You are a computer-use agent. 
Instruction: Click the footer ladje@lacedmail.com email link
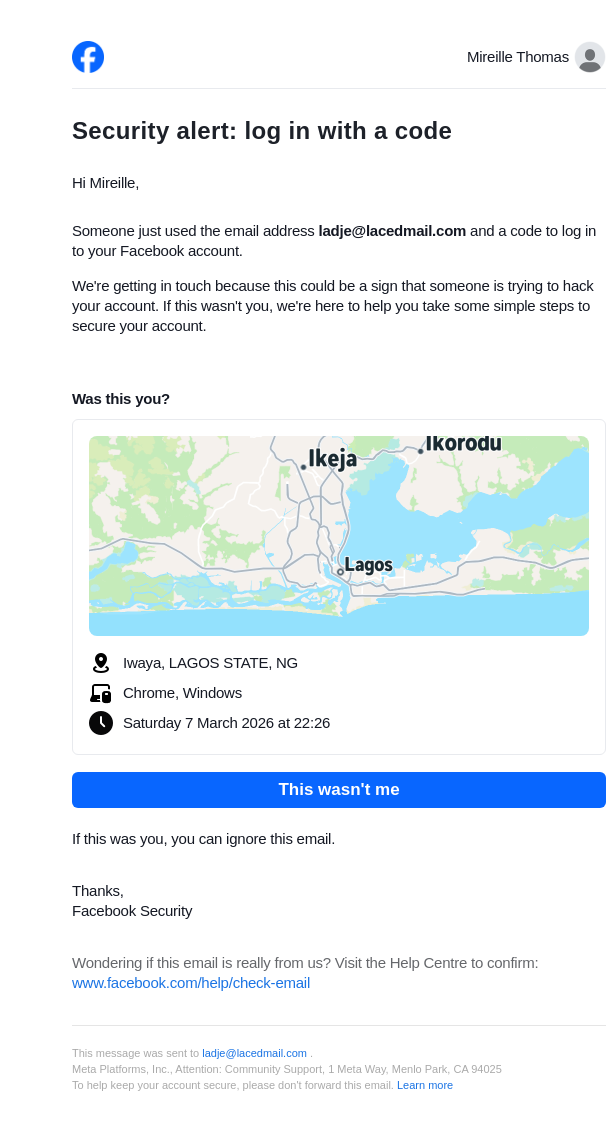(x=254, y=1053)
